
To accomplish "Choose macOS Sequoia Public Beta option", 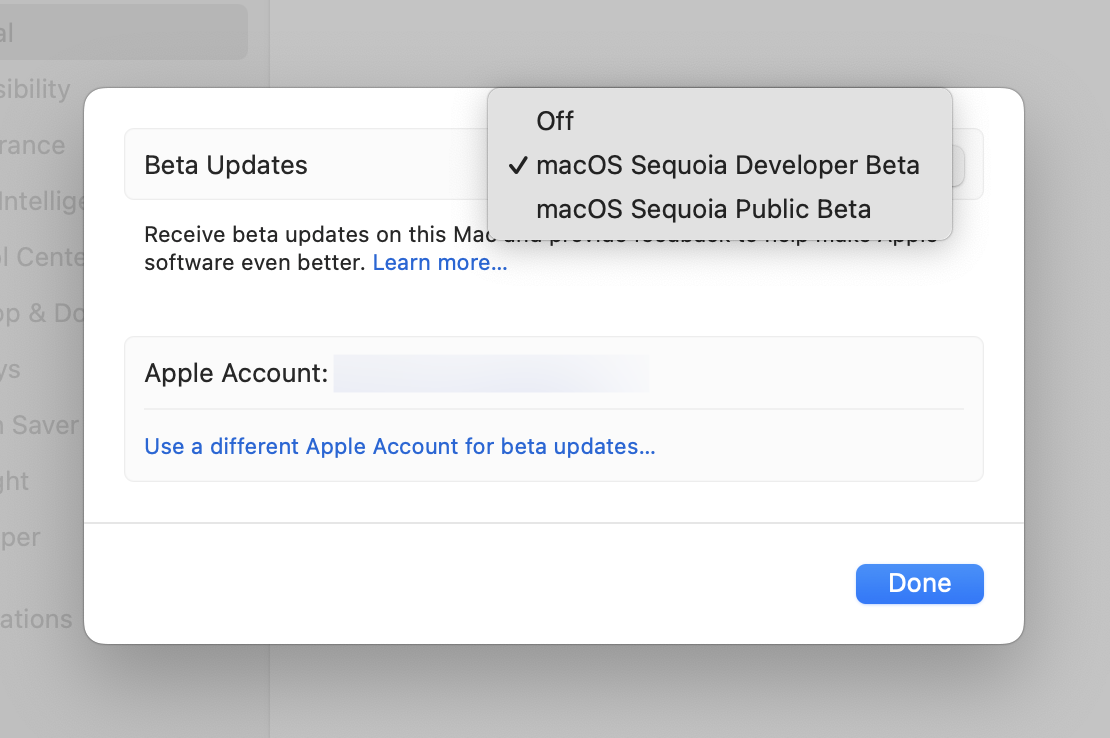I will (703, 209).
